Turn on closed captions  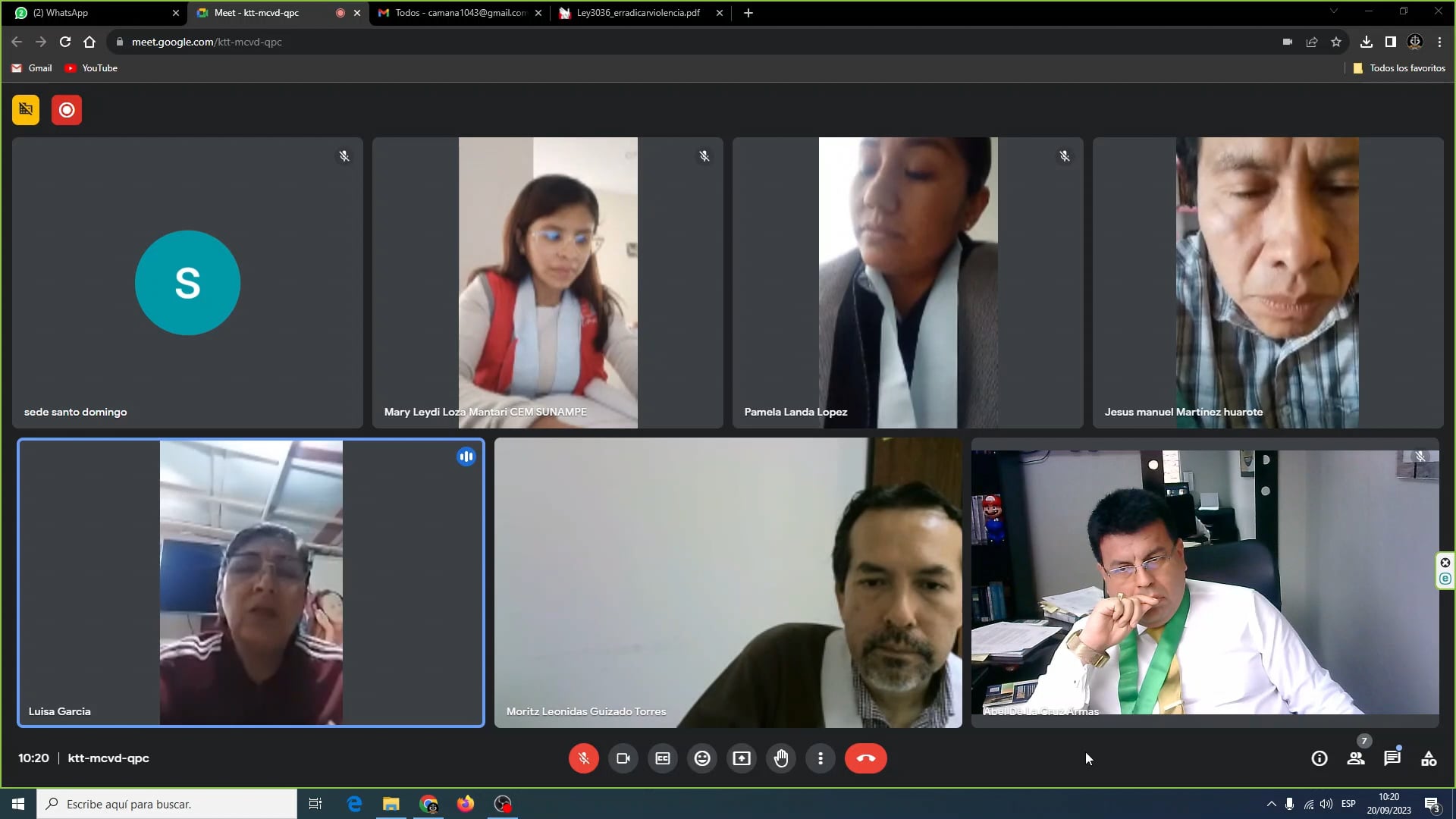663,758
